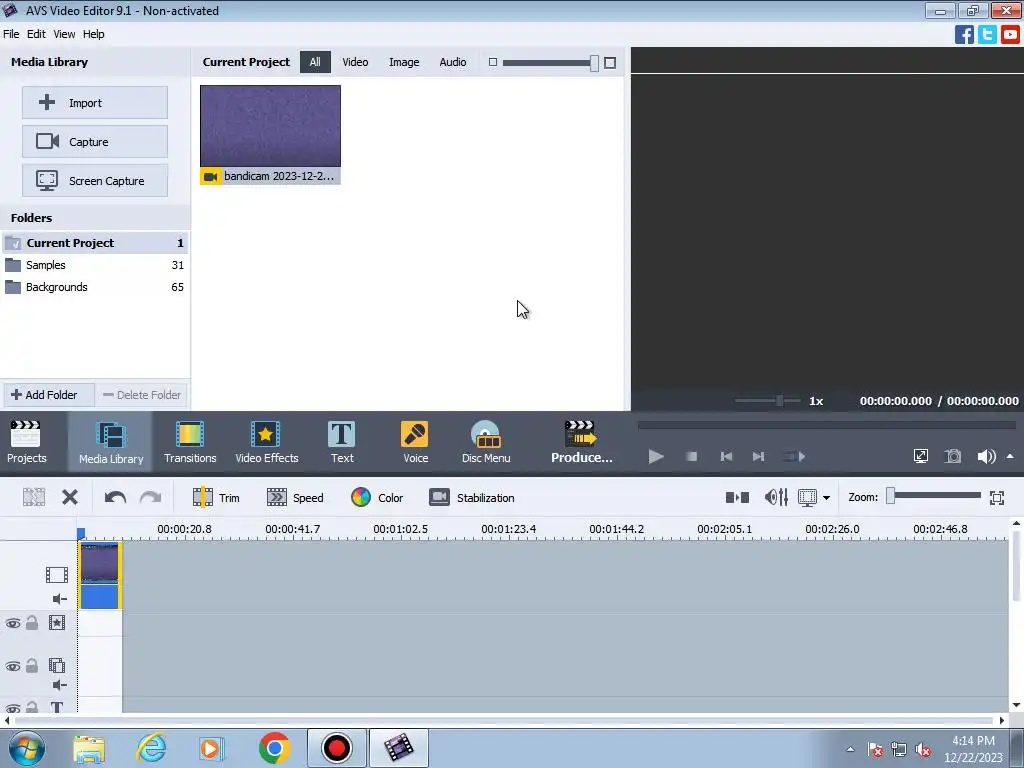Open the Speed settings
Screen dimensions: 1024x768
pos(295,498)
